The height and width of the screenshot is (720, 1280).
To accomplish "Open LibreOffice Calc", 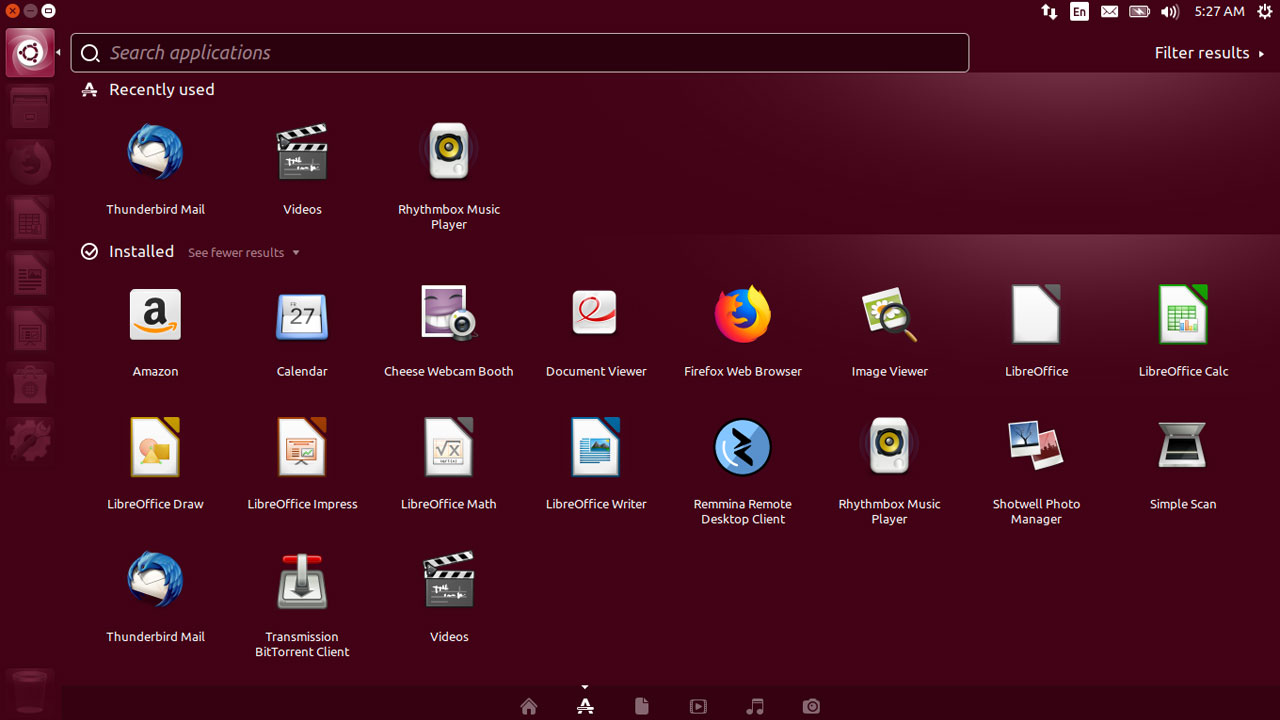I will click(1183, 314).
